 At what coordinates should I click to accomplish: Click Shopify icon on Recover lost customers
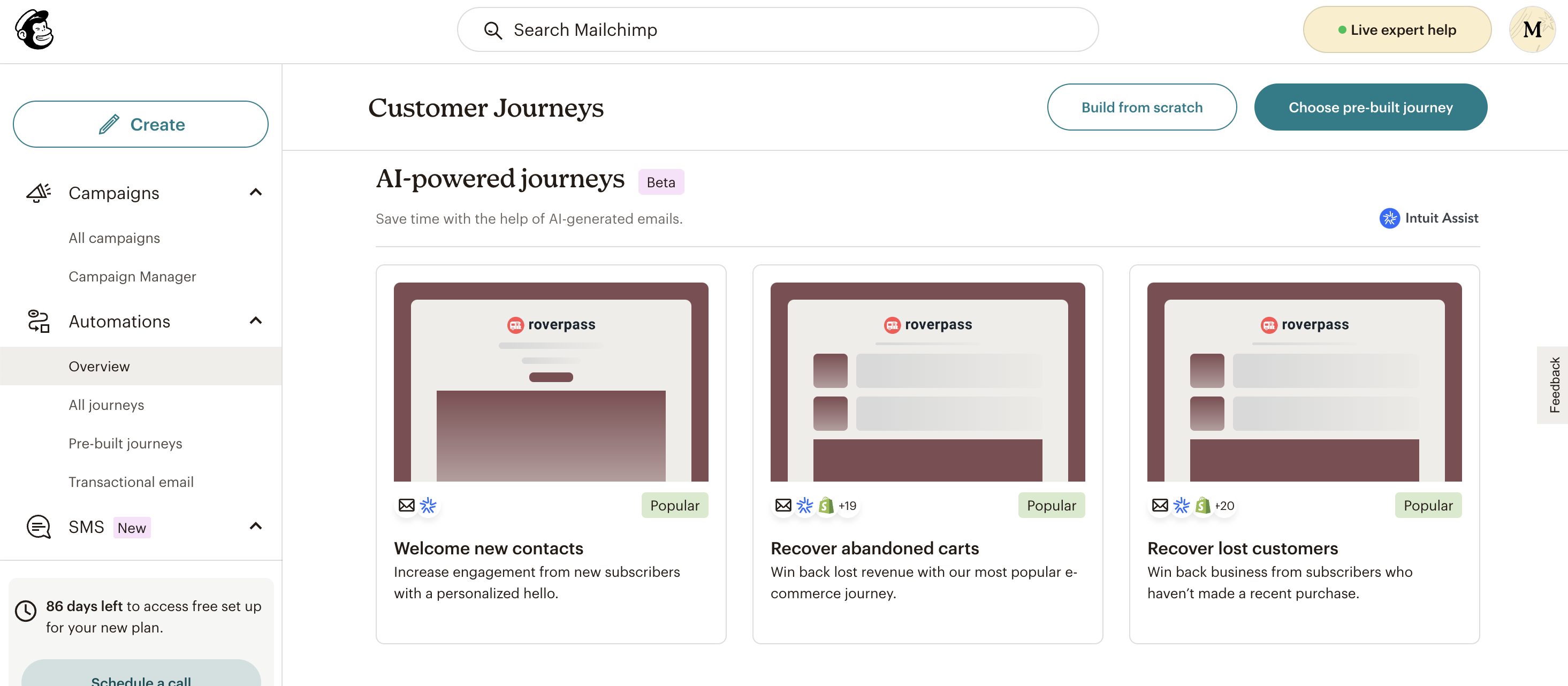(1203, 505)
